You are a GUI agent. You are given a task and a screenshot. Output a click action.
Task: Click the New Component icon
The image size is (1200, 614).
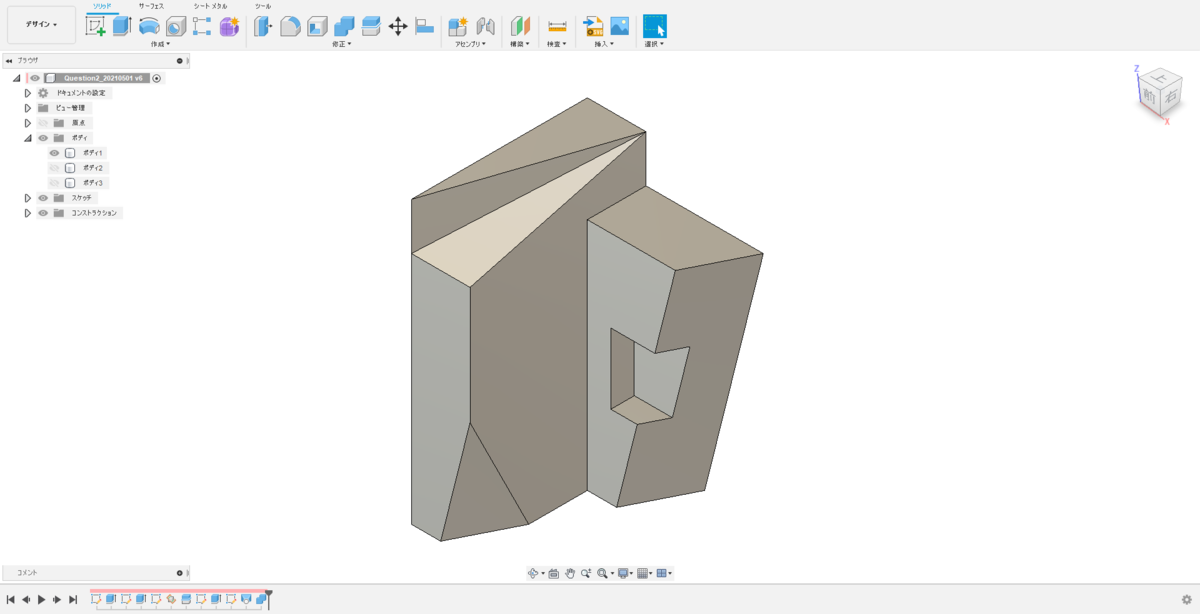coord(458,26)
